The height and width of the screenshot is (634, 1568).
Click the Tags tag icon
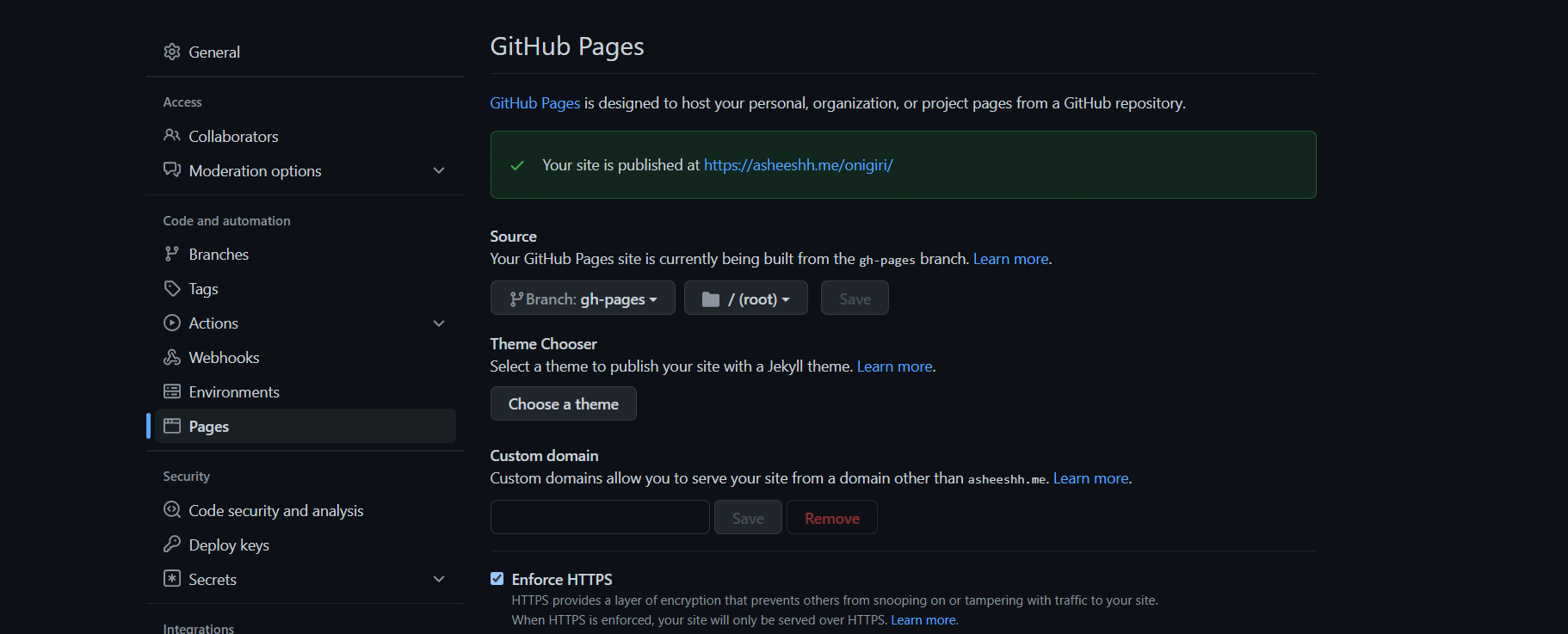pos(172,288)
